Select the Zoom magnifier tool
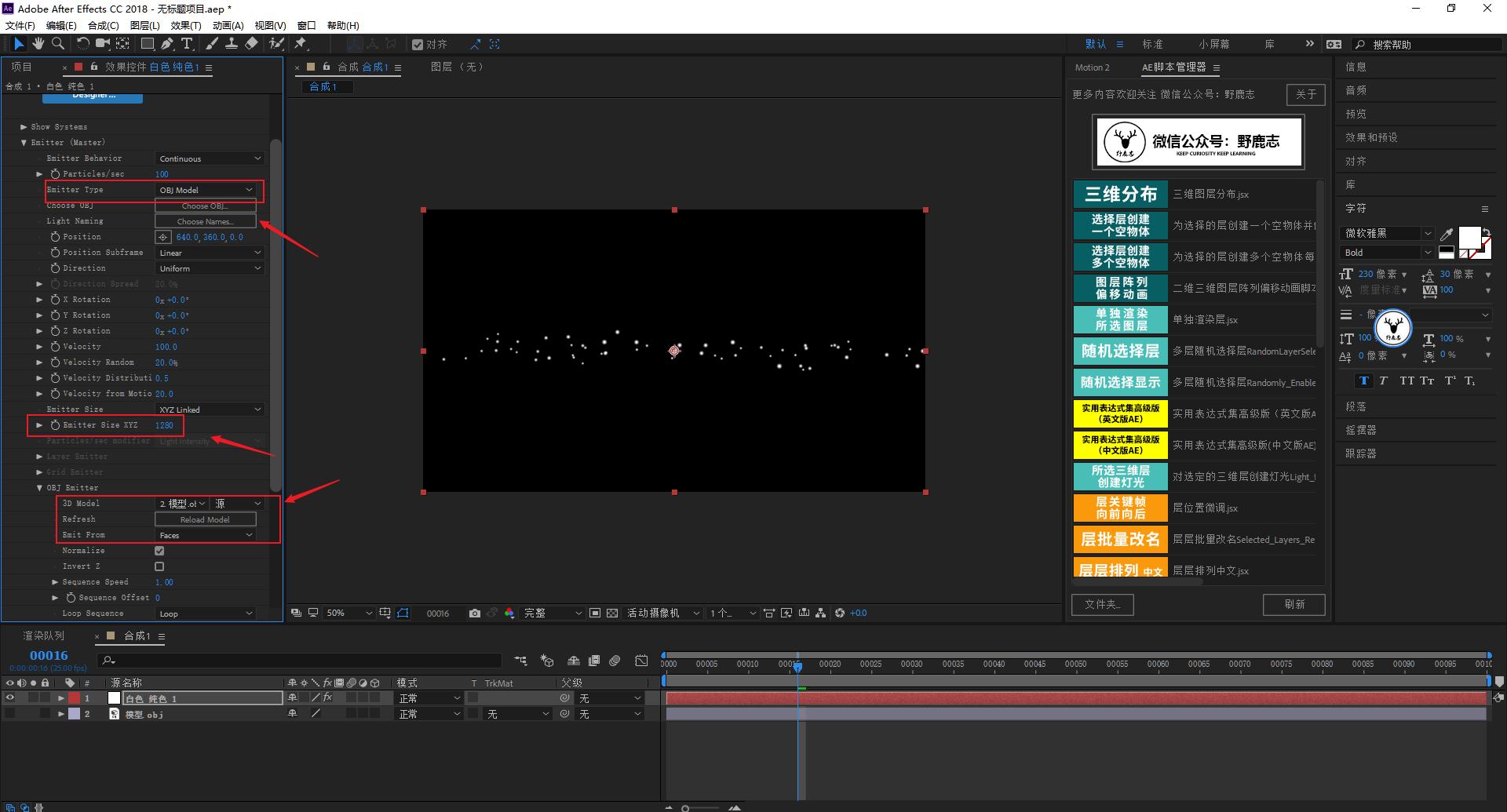This screenshot has height=812, width=1507. click(57, 44)
